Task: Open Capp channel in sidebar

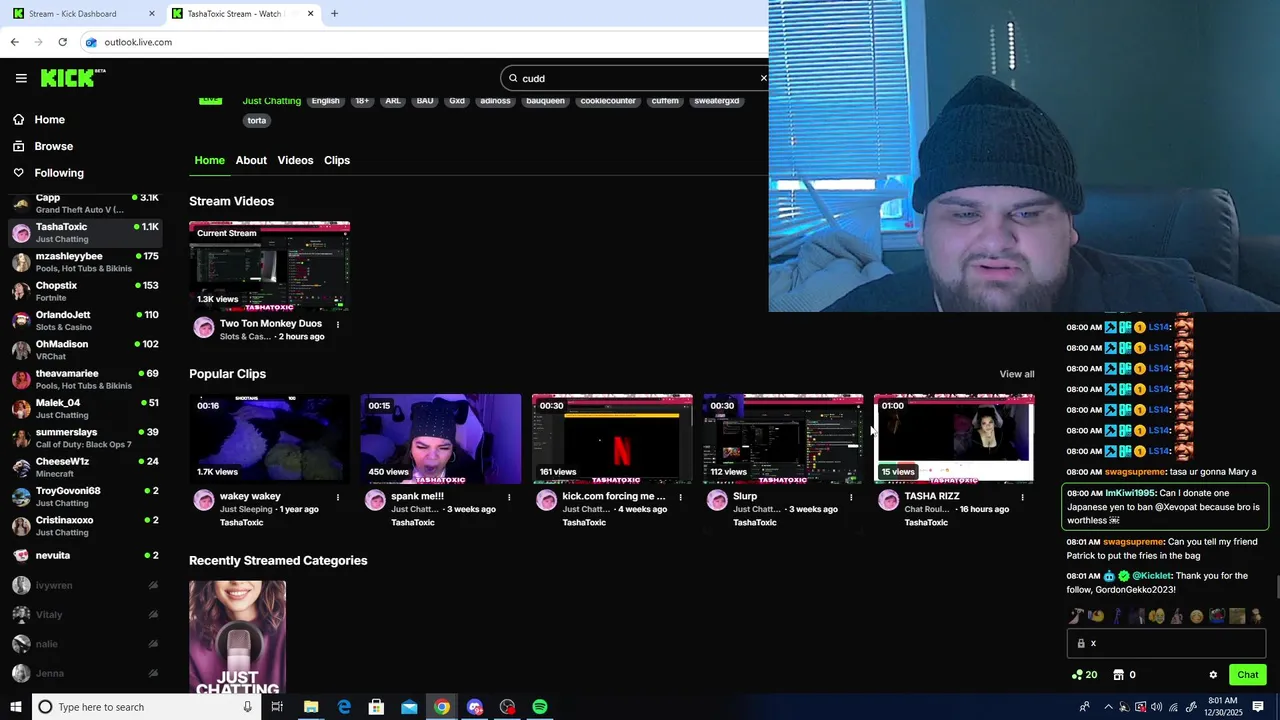Action: tap(85, 203)
